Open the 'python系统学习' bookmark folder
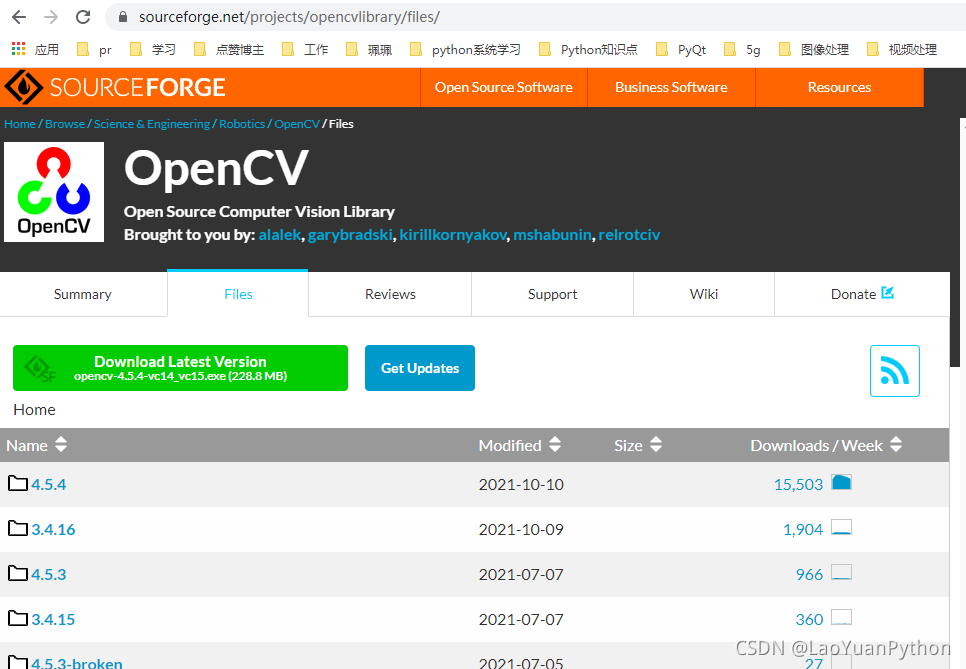Viewport: 966px width, 669px height. (465, 49)
